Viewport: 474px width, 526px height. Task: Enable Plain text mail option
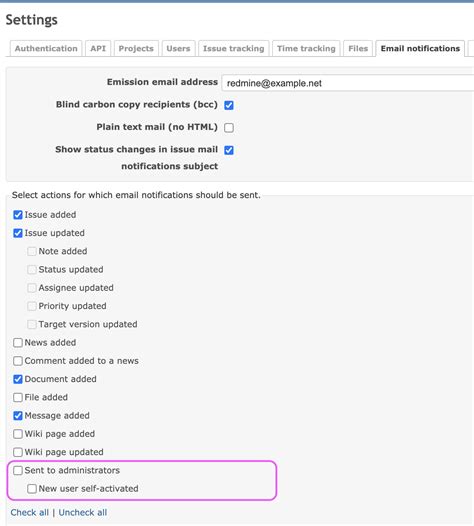tap(229, 127)
